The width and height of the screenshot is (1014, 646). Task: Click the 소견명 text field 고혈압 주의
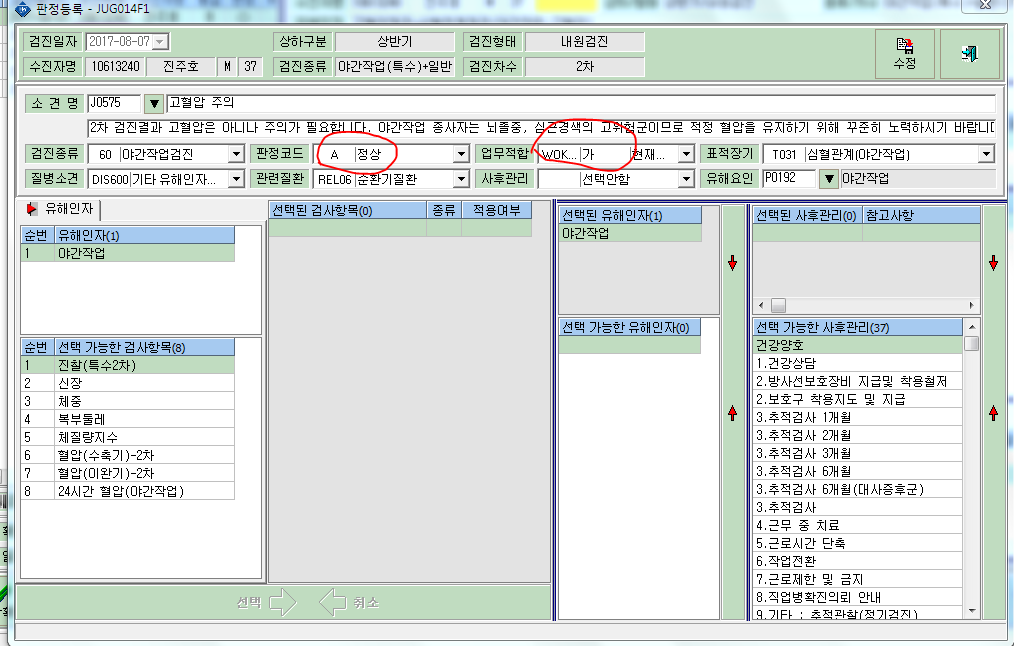coord(581,103)
